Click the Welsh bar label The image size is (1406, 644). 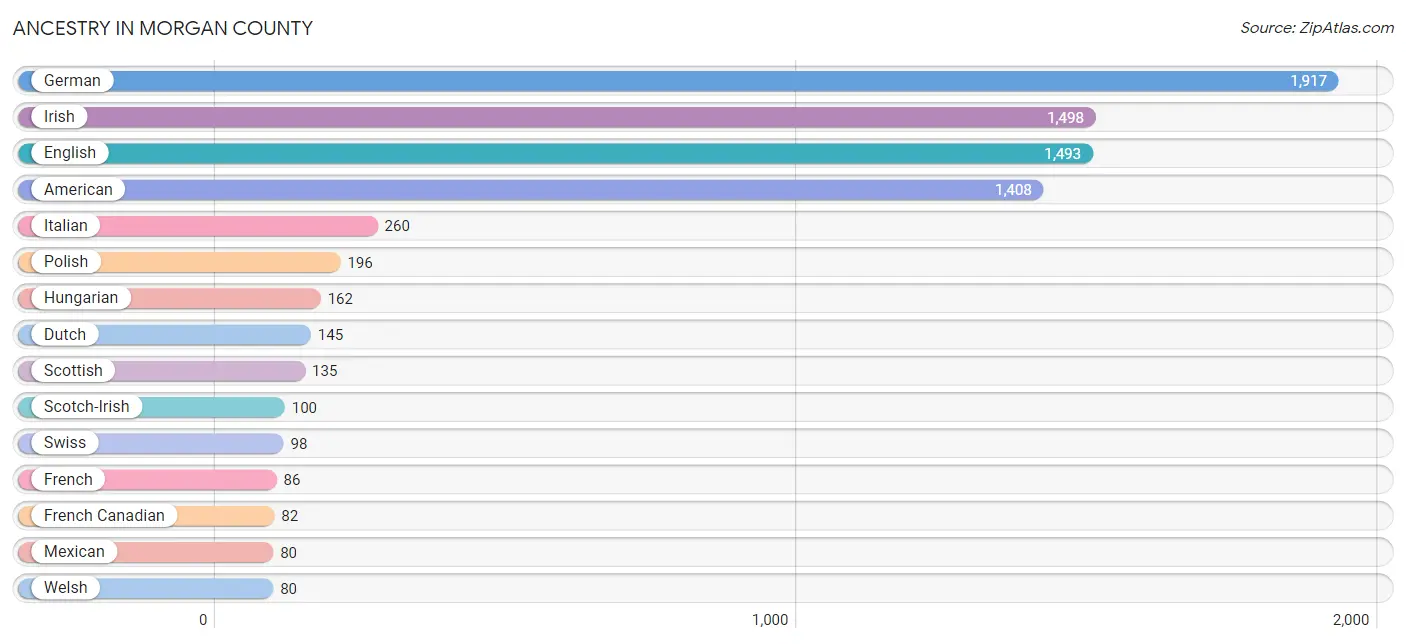tap(66, 588)
